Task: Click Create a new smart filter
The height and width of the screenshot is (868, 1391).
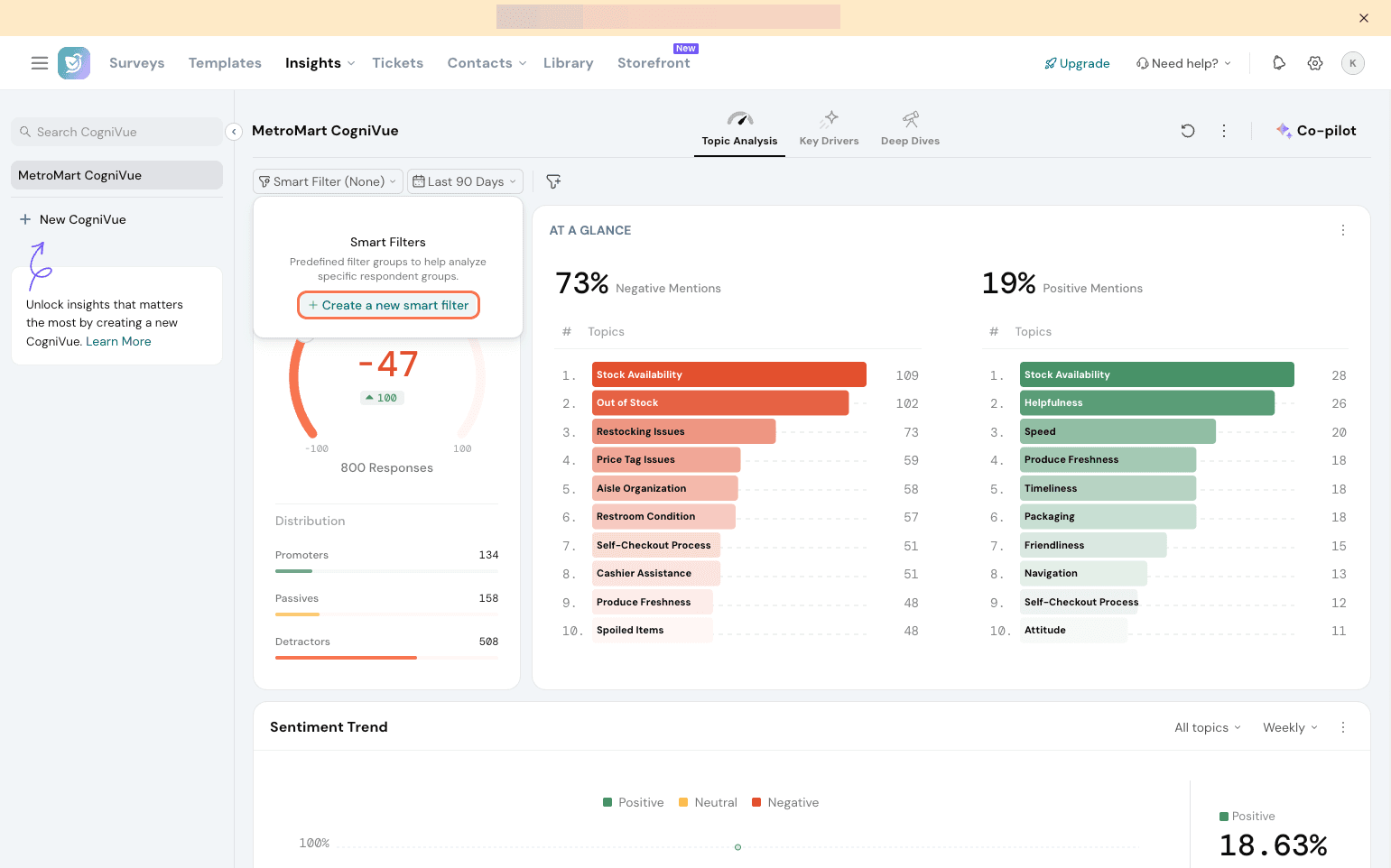Action: click(x=388, y=305)
